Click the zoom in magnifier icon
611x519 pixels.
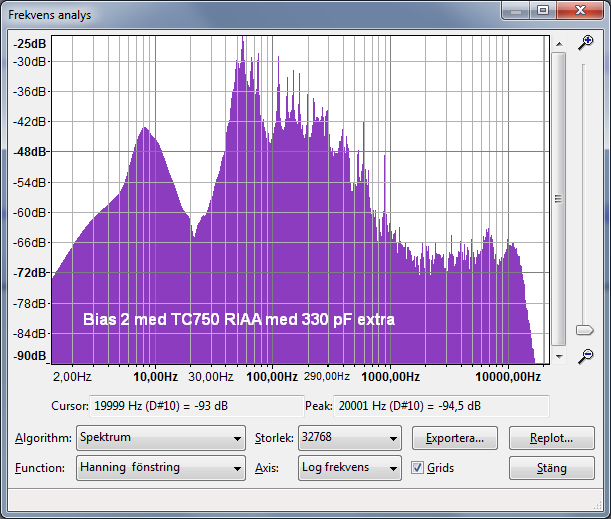585,42
